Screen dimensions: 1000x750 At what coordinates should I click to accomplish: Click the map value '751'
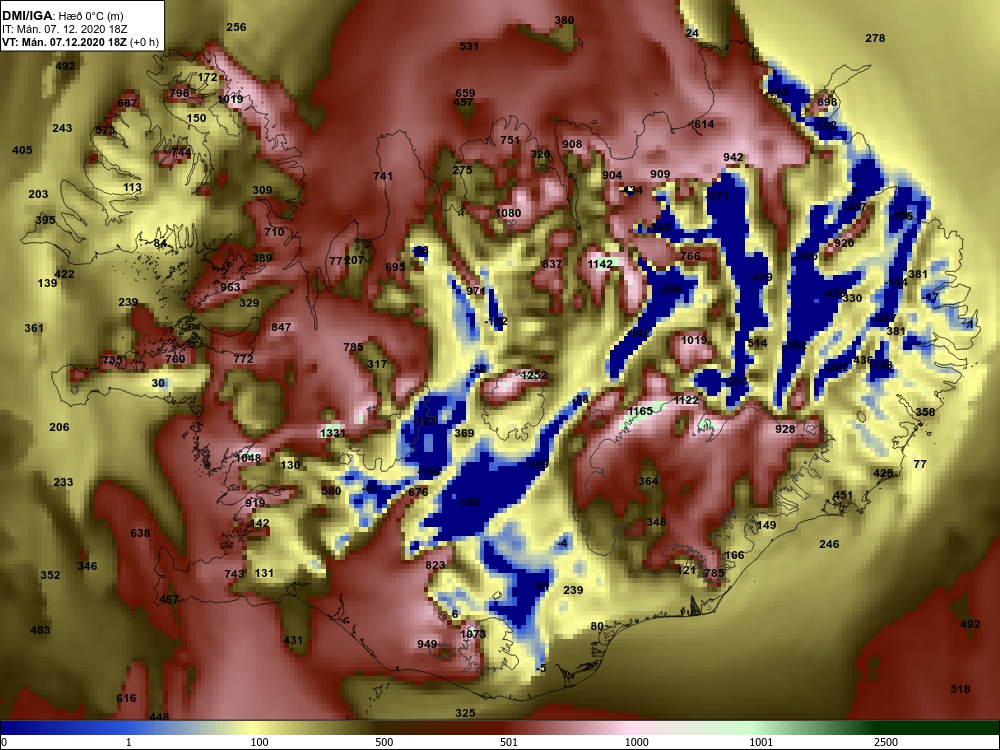point(510,140)
